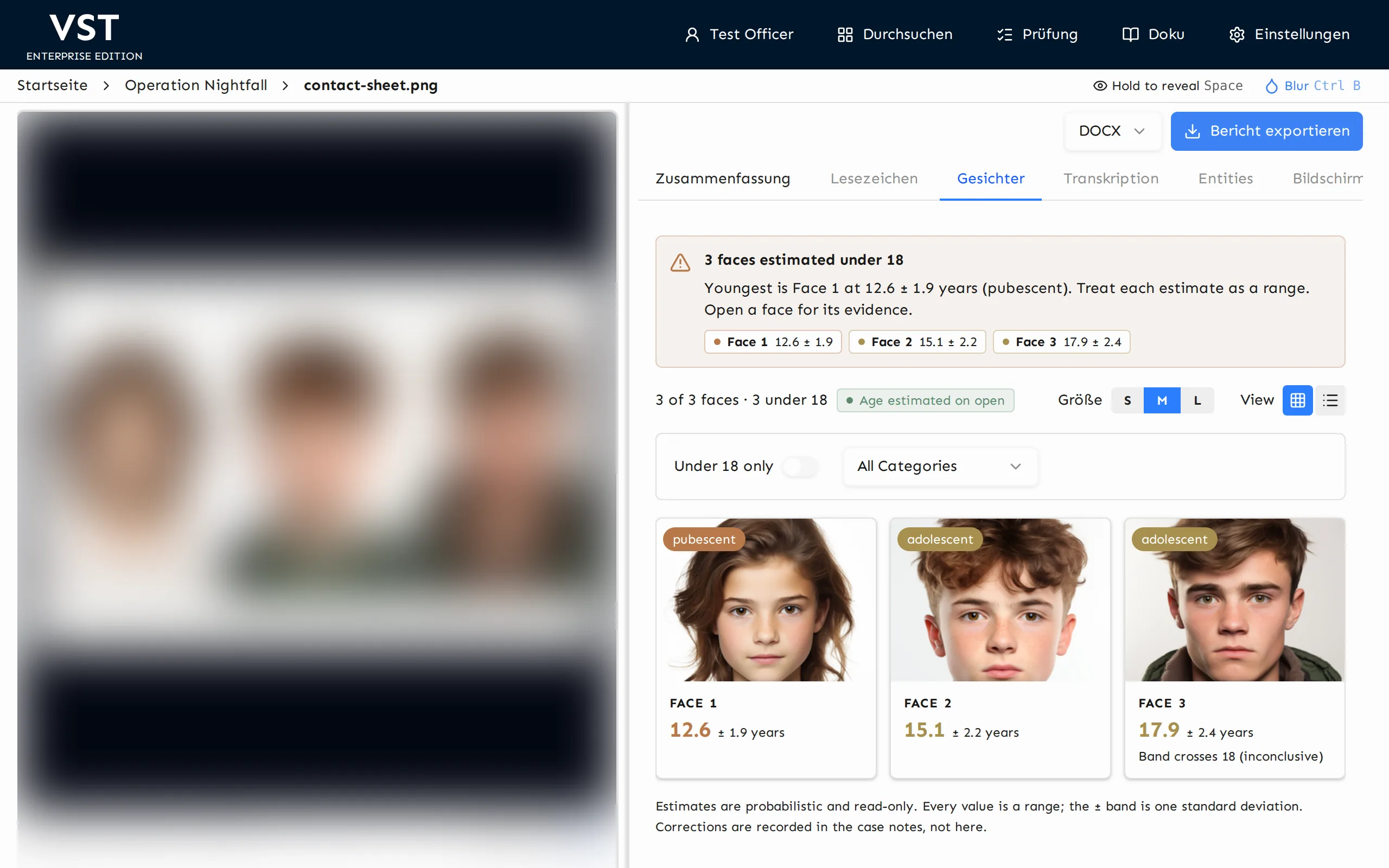This screenshot has height=868, width=1389.
Task: Click the warning triangle icon in alert
Action: 680,263
